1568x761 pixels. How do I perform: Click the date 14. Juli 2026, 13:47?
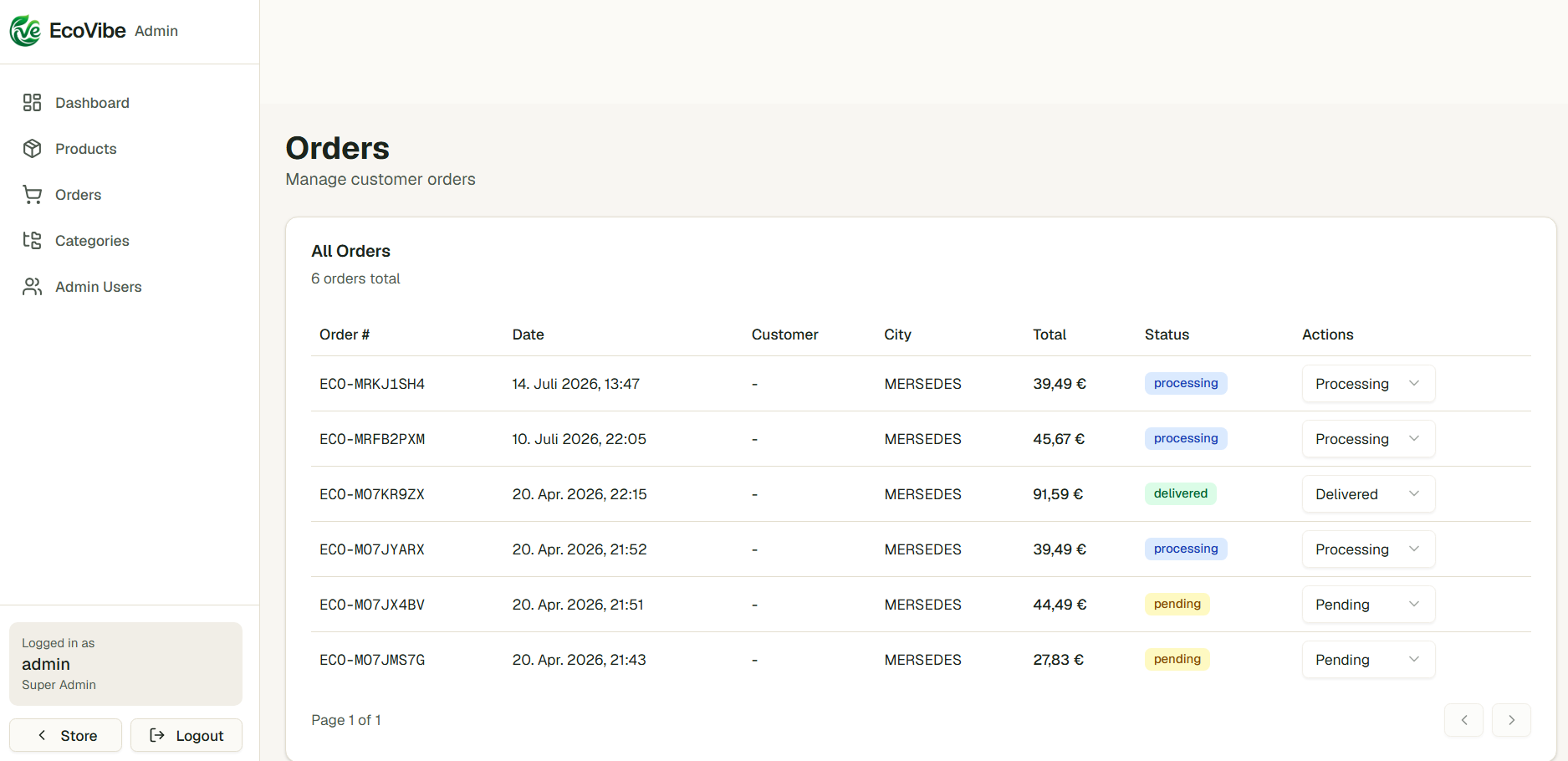(x=576, y=384)
